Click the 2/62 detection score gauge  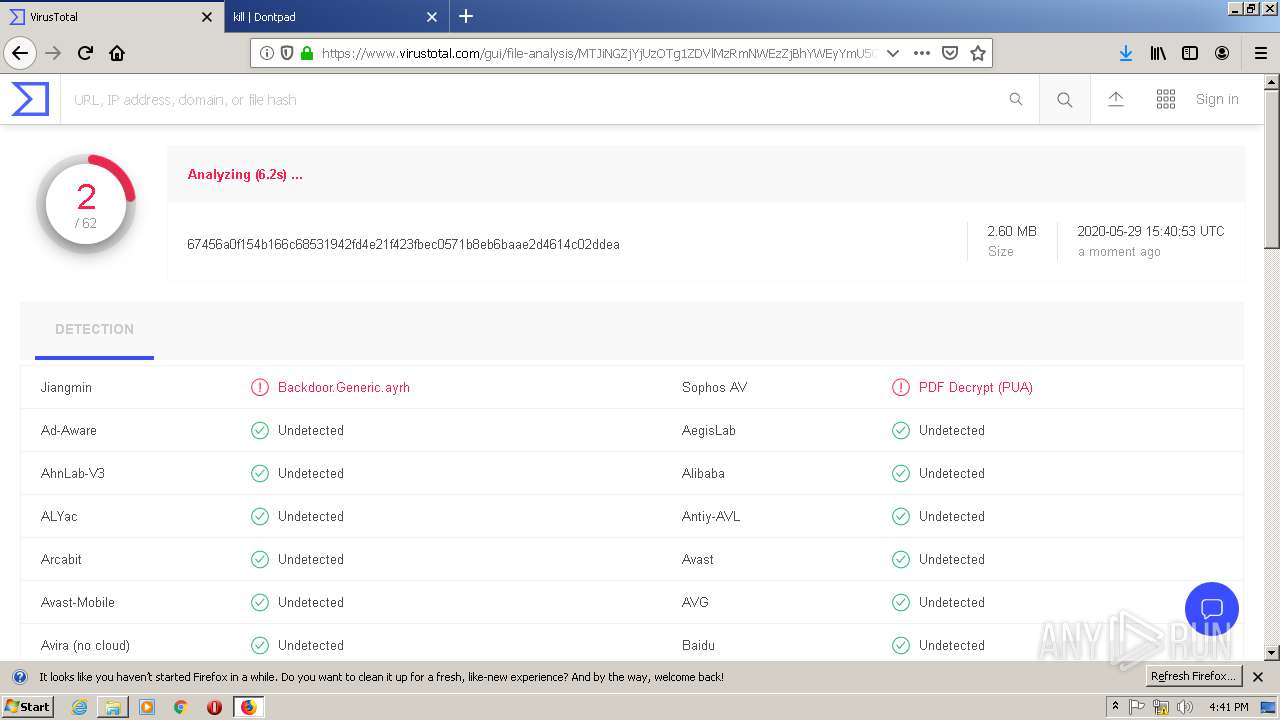pos(86,204)
